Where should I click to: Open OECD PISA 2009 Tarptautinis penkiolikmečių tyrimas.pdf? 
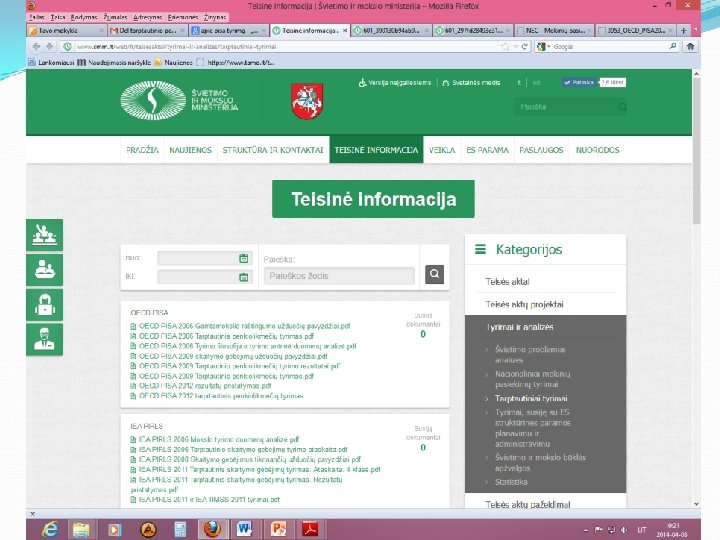226,376
